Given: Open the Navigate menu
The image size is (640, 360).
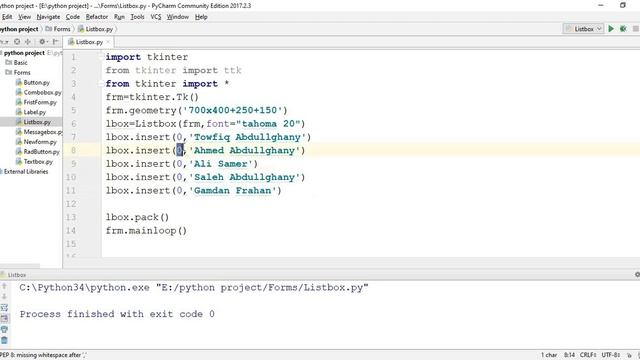Looking at the screenshot, I should click(48, 17).
